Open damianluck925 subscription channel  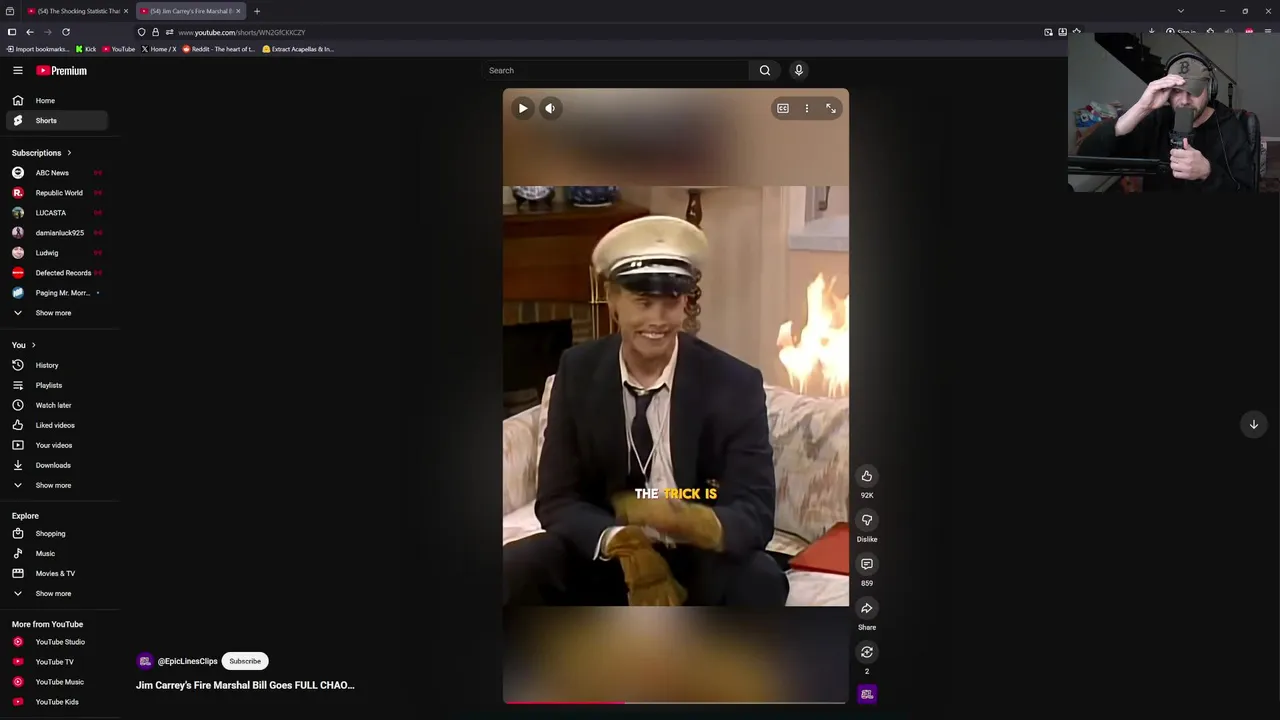pos(58,233)
